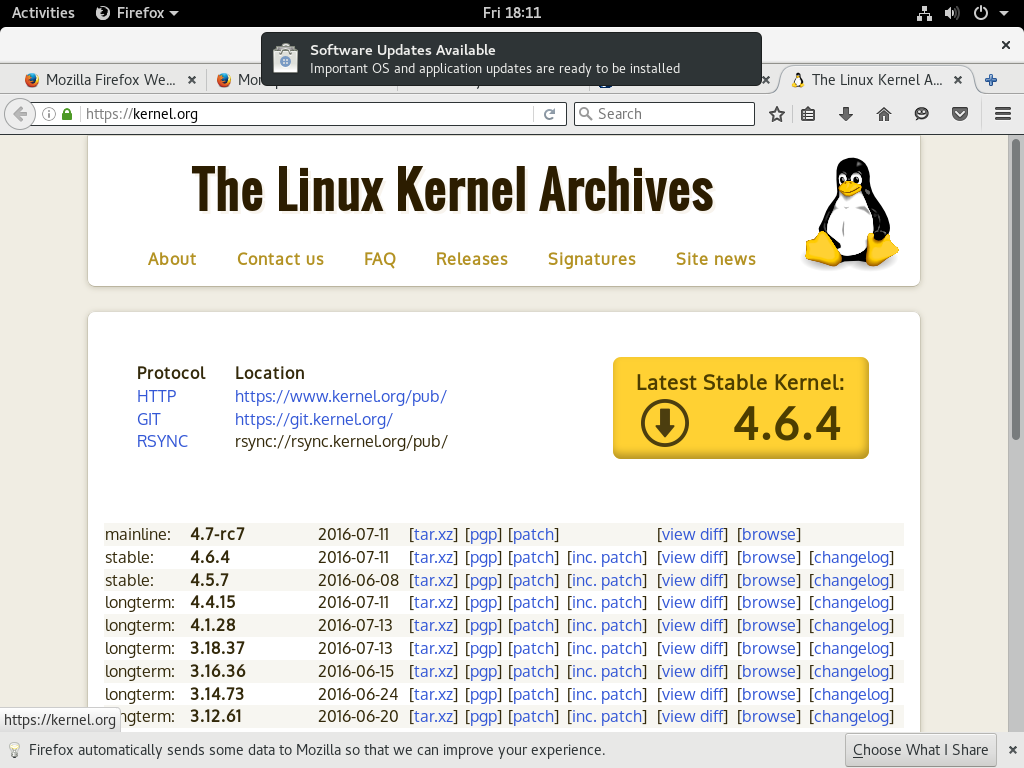Open the https://git.kernel.org/ link
1024x768 pixels.
313,419
